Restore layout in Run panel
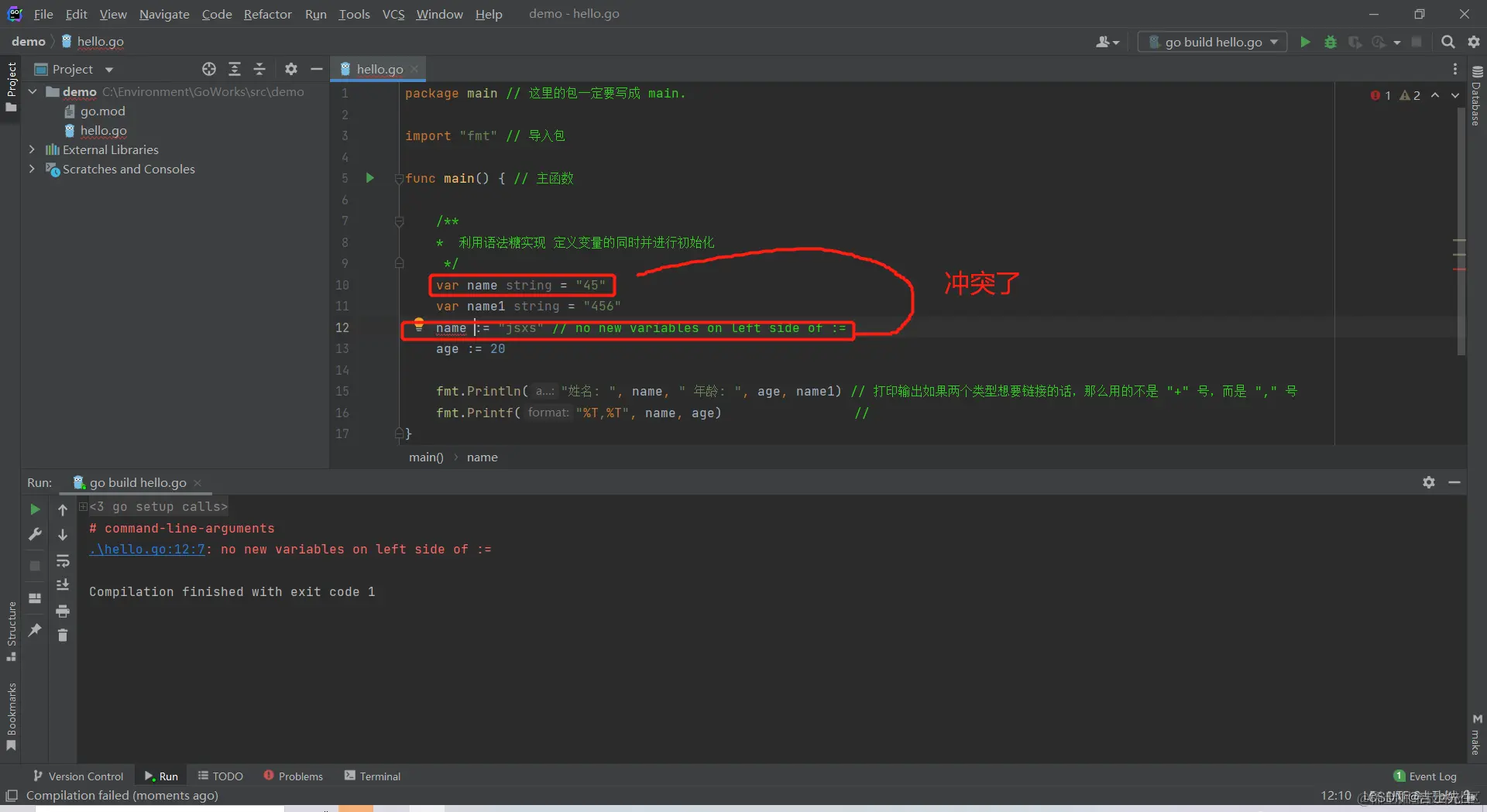Viewport: 1487px width, 812px height. (35, 598)
